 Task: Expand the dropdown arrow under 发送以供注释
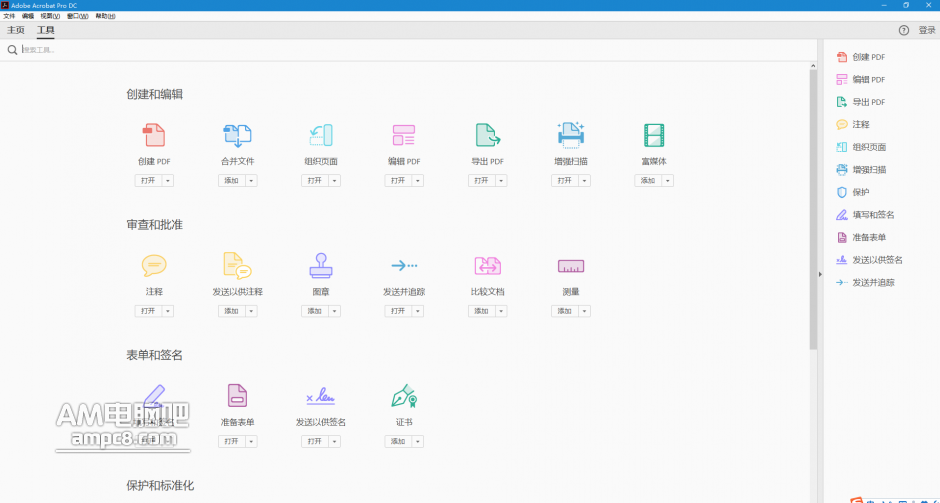[251, 311]
